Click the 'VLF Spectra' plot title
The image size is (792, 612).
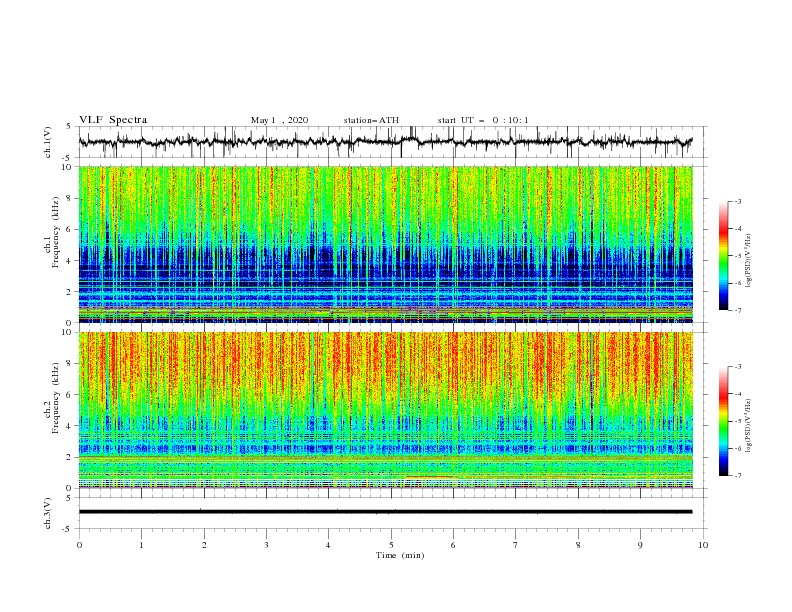tap(113, 120)
